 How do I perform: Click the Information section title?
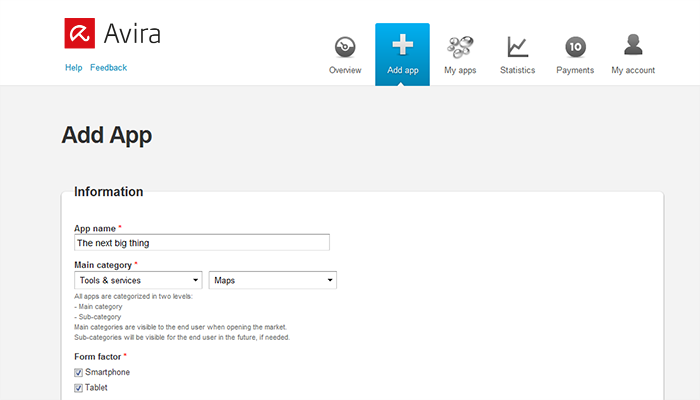pos(108,192)
